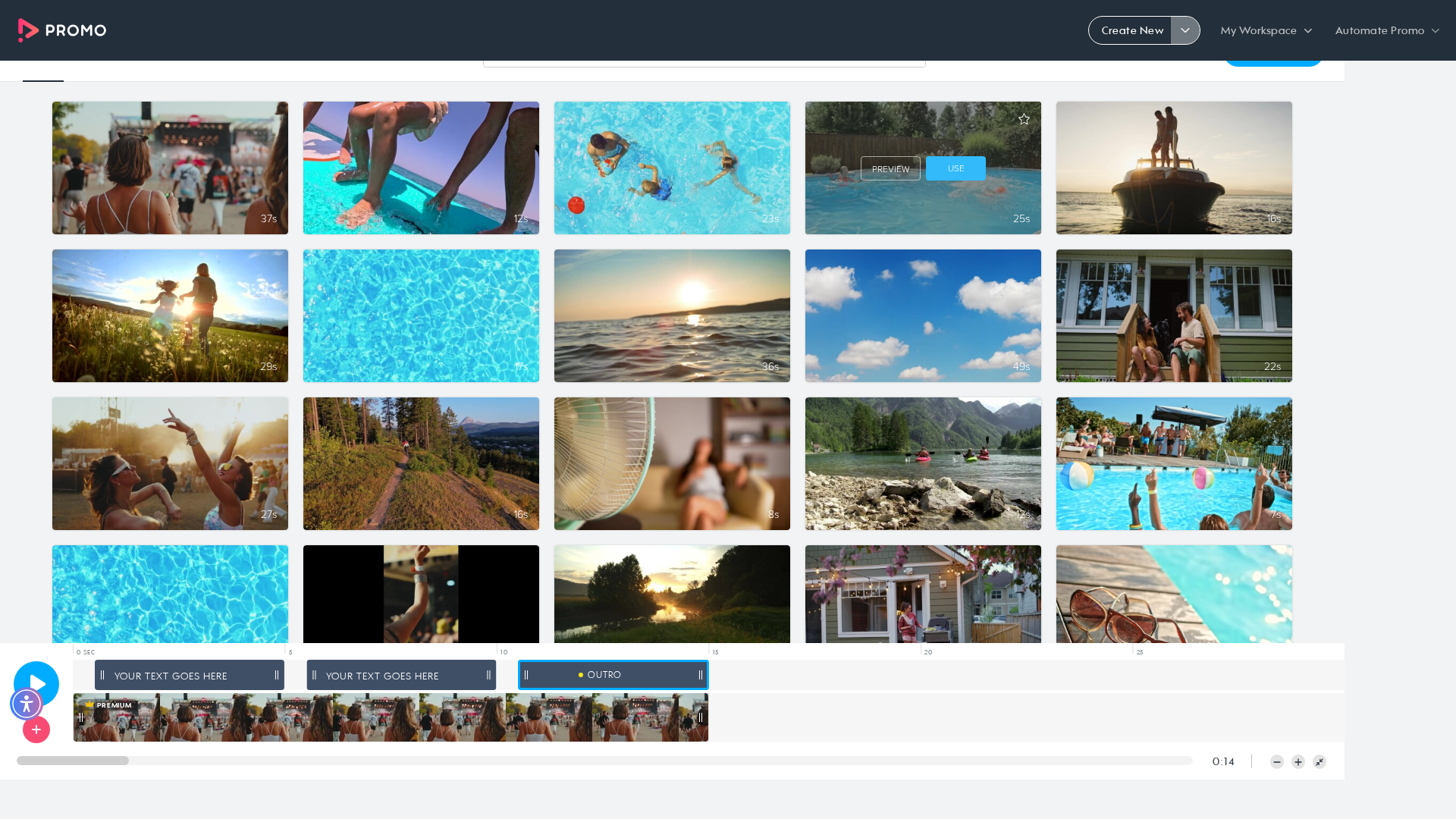Click the OUTRO block left handle
Screen dimensions: 1456x819
pos(526,675)
